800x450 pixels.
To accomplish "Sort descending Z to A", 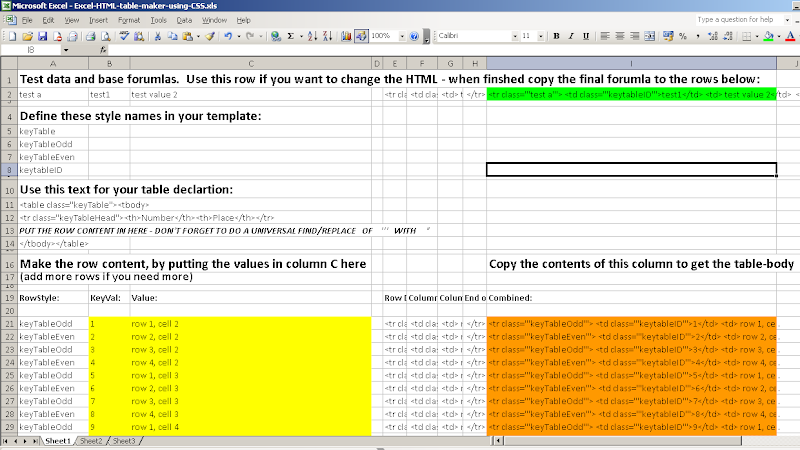I will click(x=328, y=36).
